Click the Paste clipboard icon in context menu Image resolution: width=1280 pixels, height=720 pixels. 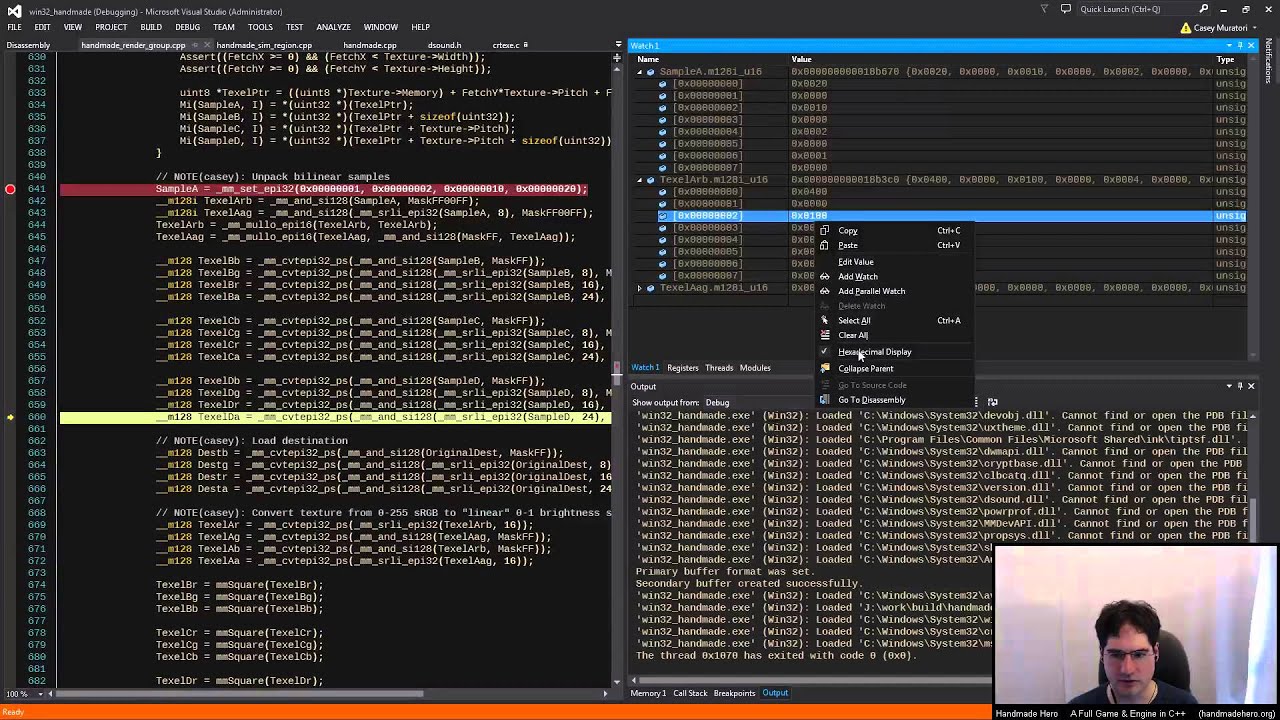(x=825, y=246)
